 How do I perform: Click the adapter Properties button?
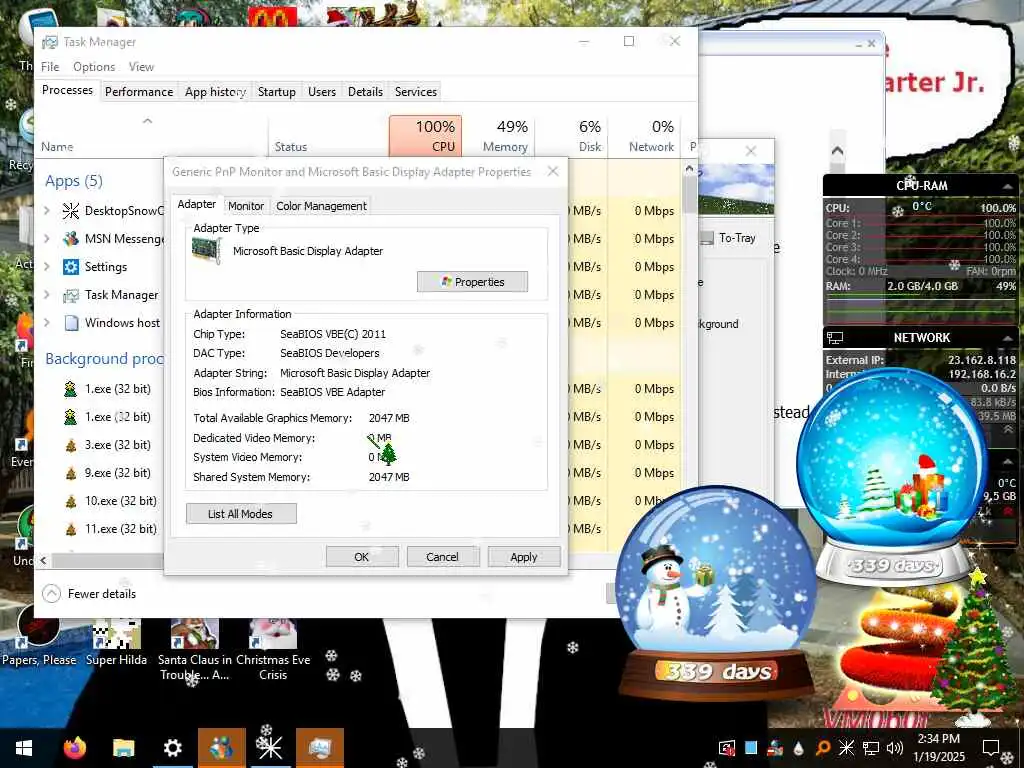(472, 282)
